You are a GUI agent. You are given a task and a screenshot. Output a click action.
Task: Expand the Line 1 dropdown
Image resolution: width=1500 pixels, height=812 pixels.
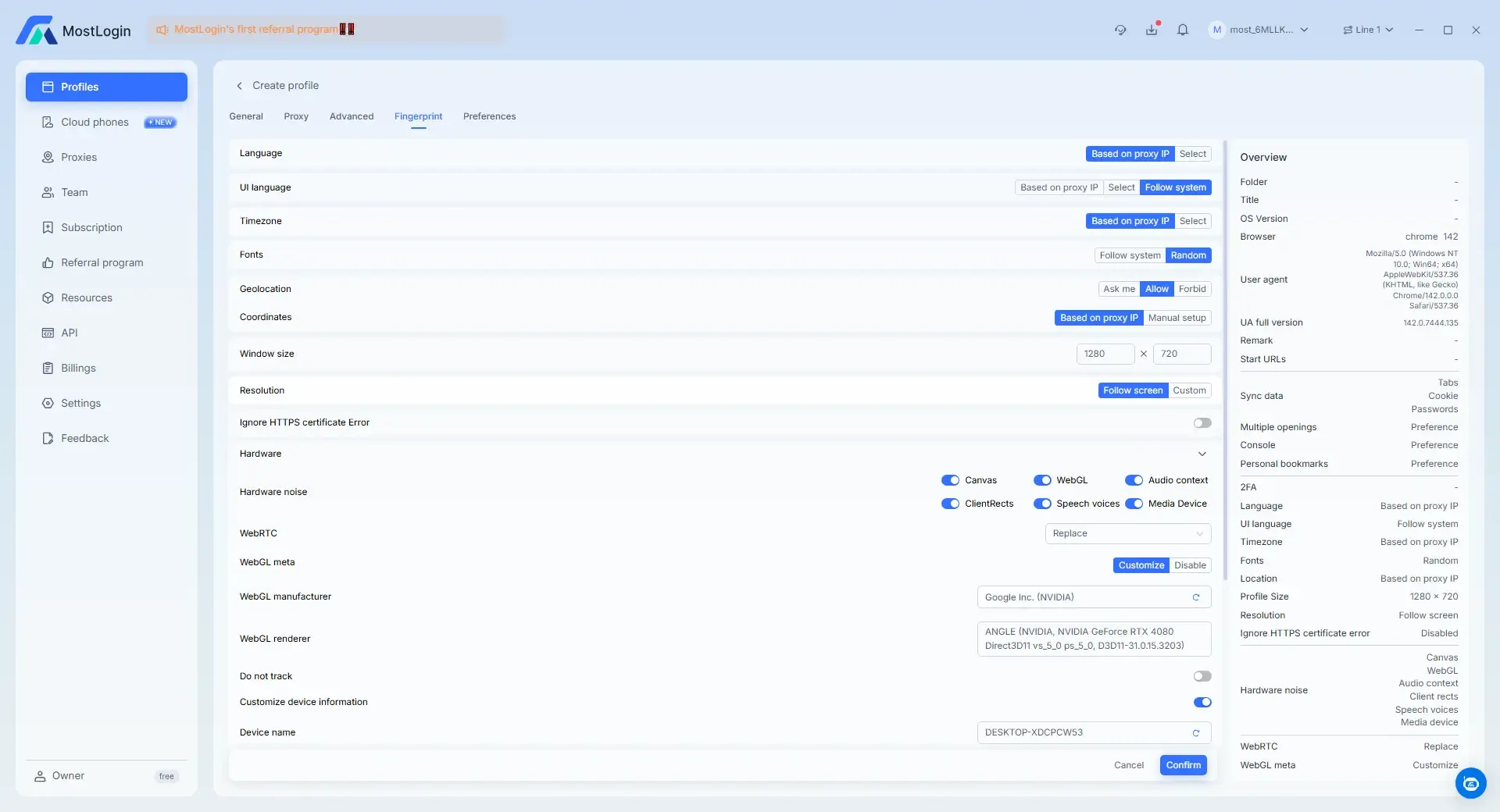[1368, 30]
